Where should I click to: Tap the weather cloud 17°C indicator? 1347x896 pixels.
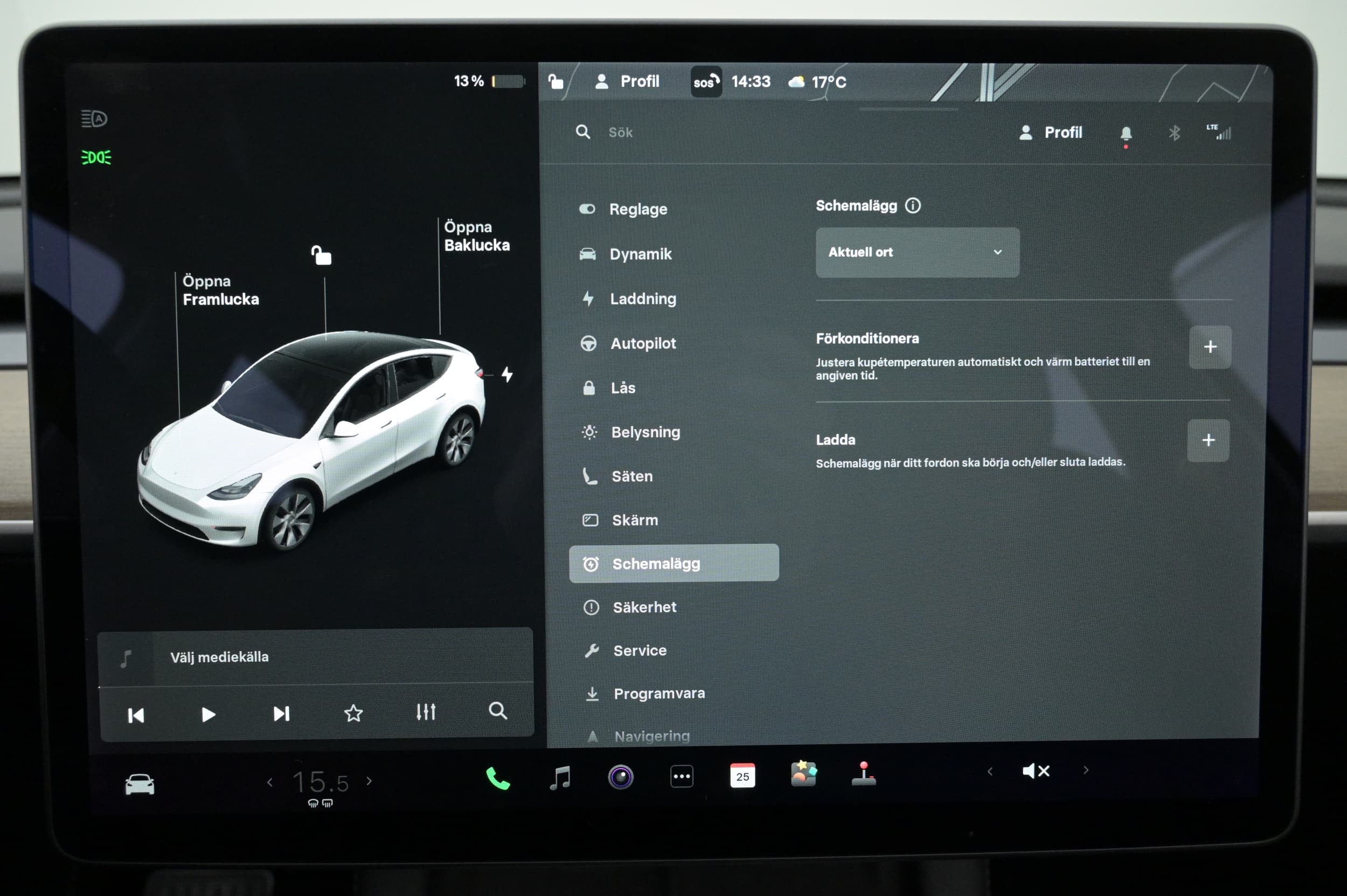(x=817, y=82)
